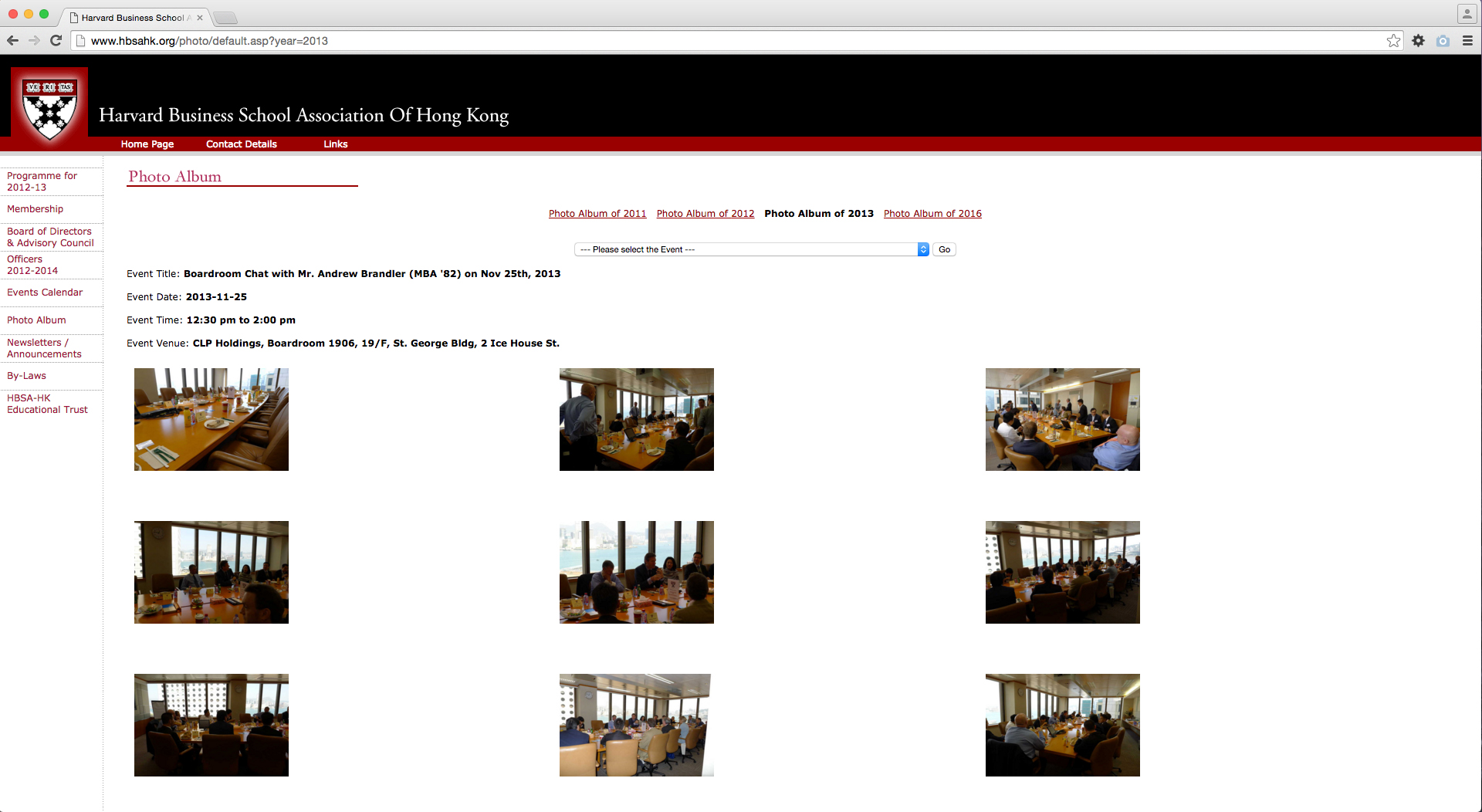This screenshot has width=1482, height=812.
Task: Bookmark page with the star icon
Action: pos(1393,41)
